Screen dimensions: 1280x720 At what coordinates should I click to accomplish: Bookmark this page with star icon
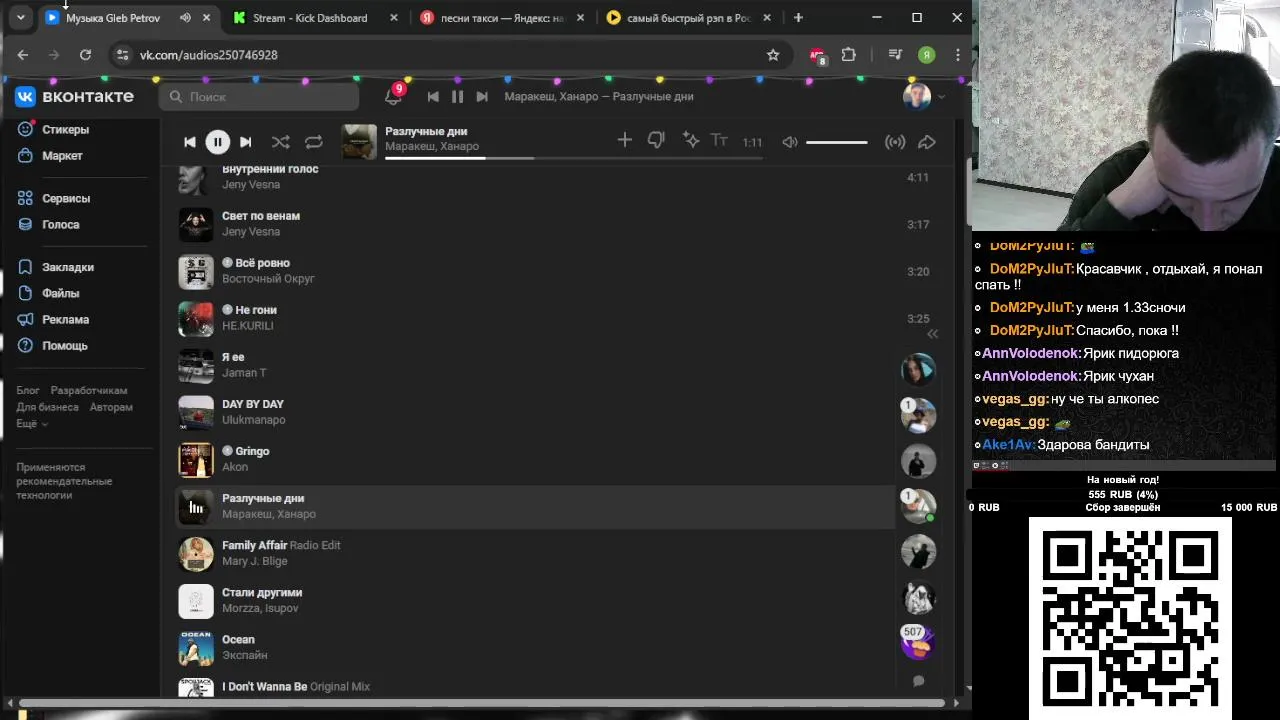(773, 55)
